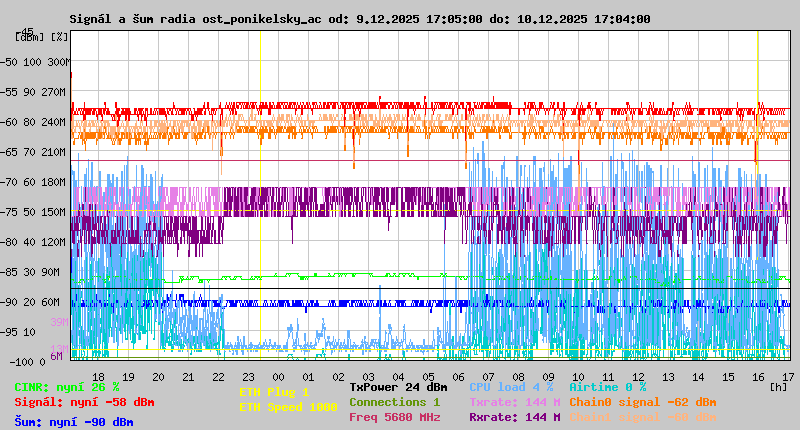
Task: Click the Chain0 signal -62 dBm entry
Action: 642,402
